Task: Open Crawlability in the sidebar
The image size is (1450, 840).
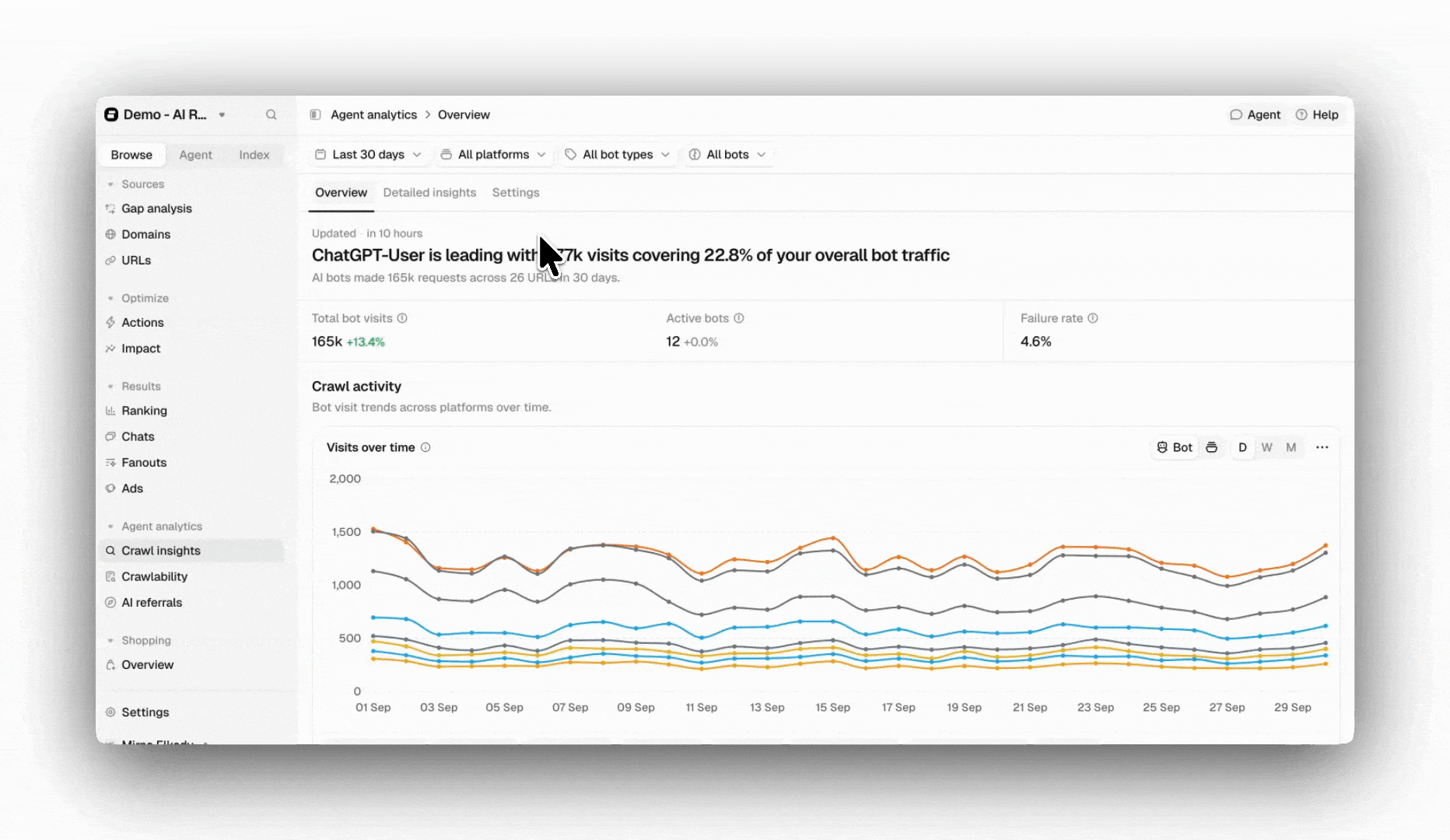Action: click(x=154, y=576)
